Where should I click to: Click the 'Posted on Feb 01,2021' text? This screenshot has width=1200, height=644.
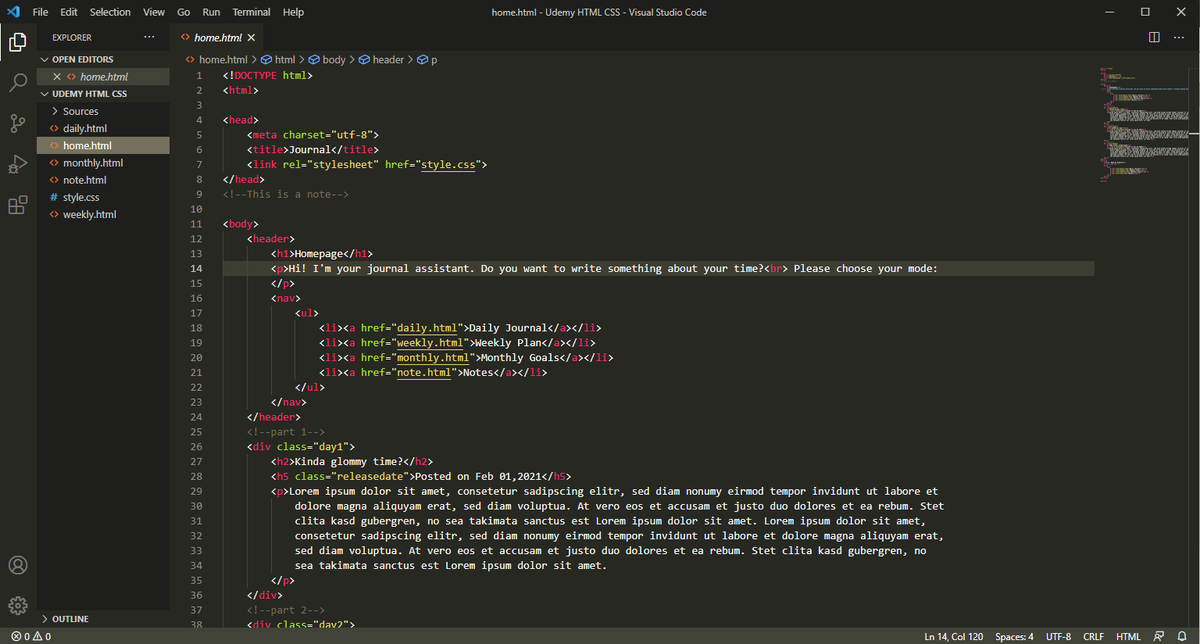(x=478, y=476)
